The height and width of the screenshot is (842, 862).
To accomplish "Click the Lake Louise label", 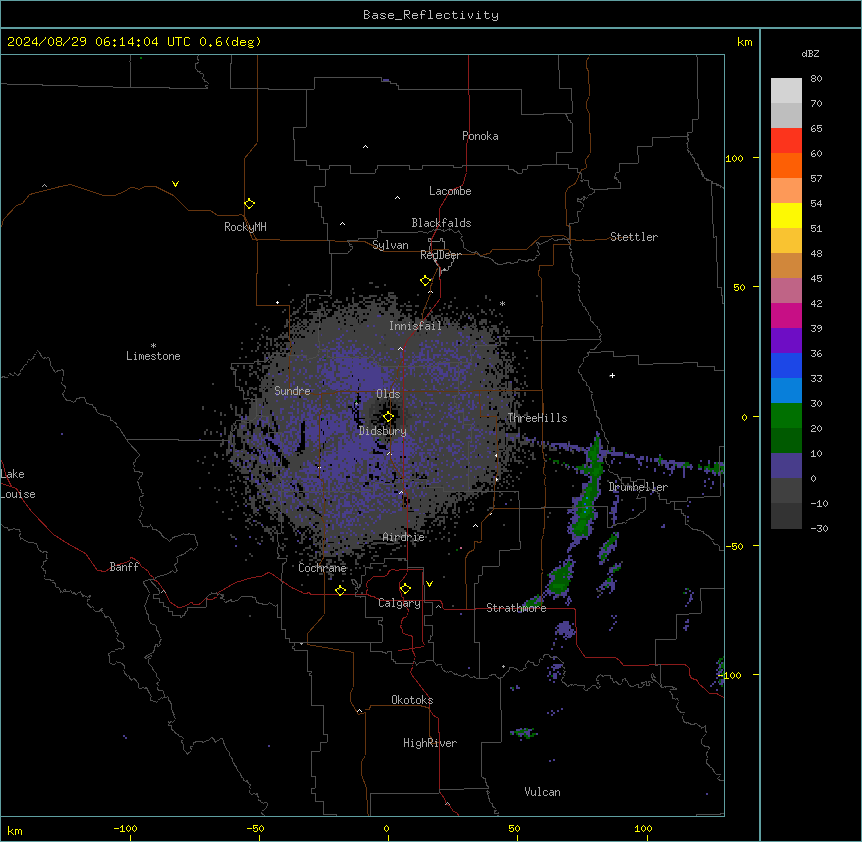I will click(x=18, y=484).
